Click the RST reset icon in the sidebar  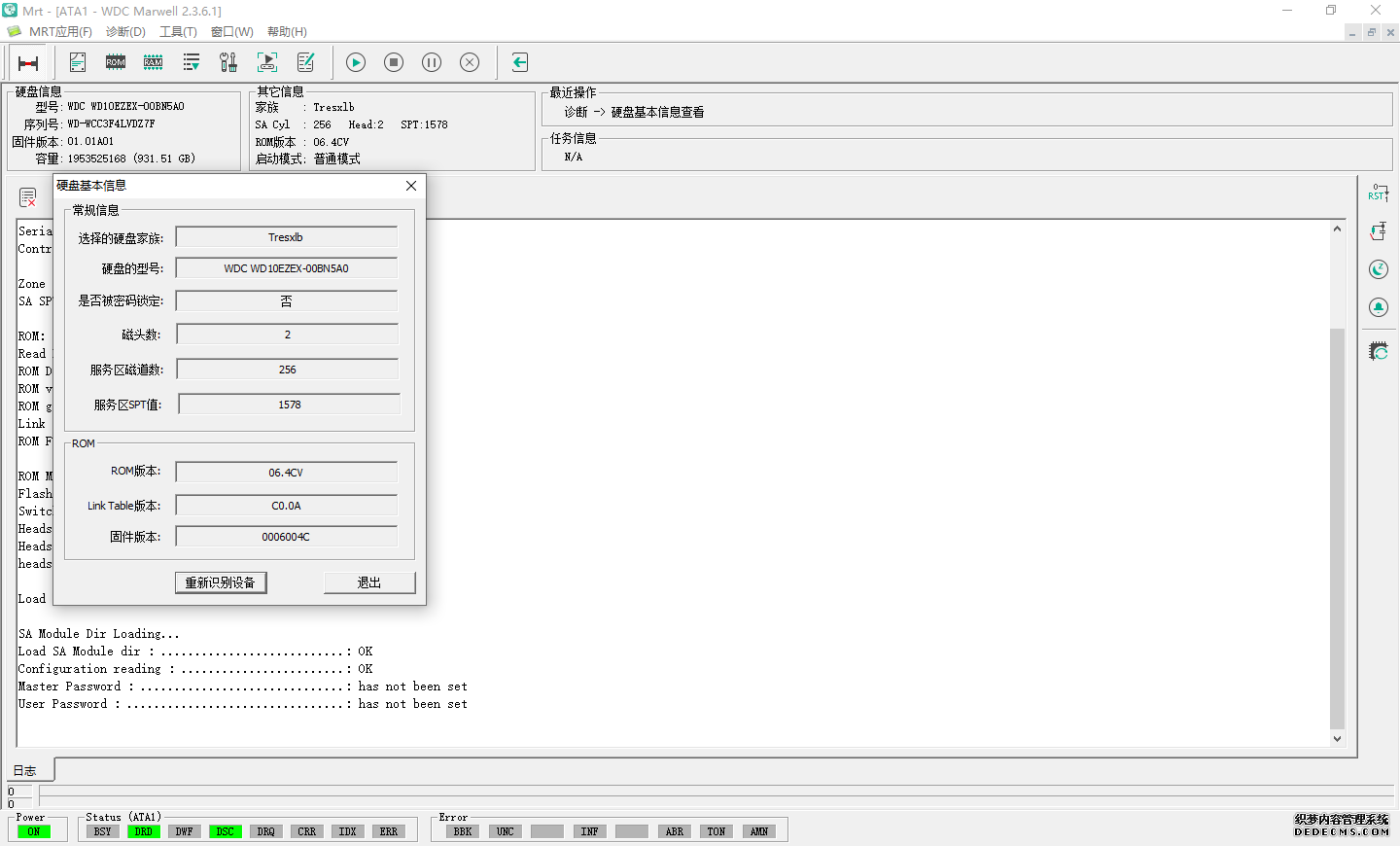1379,193
